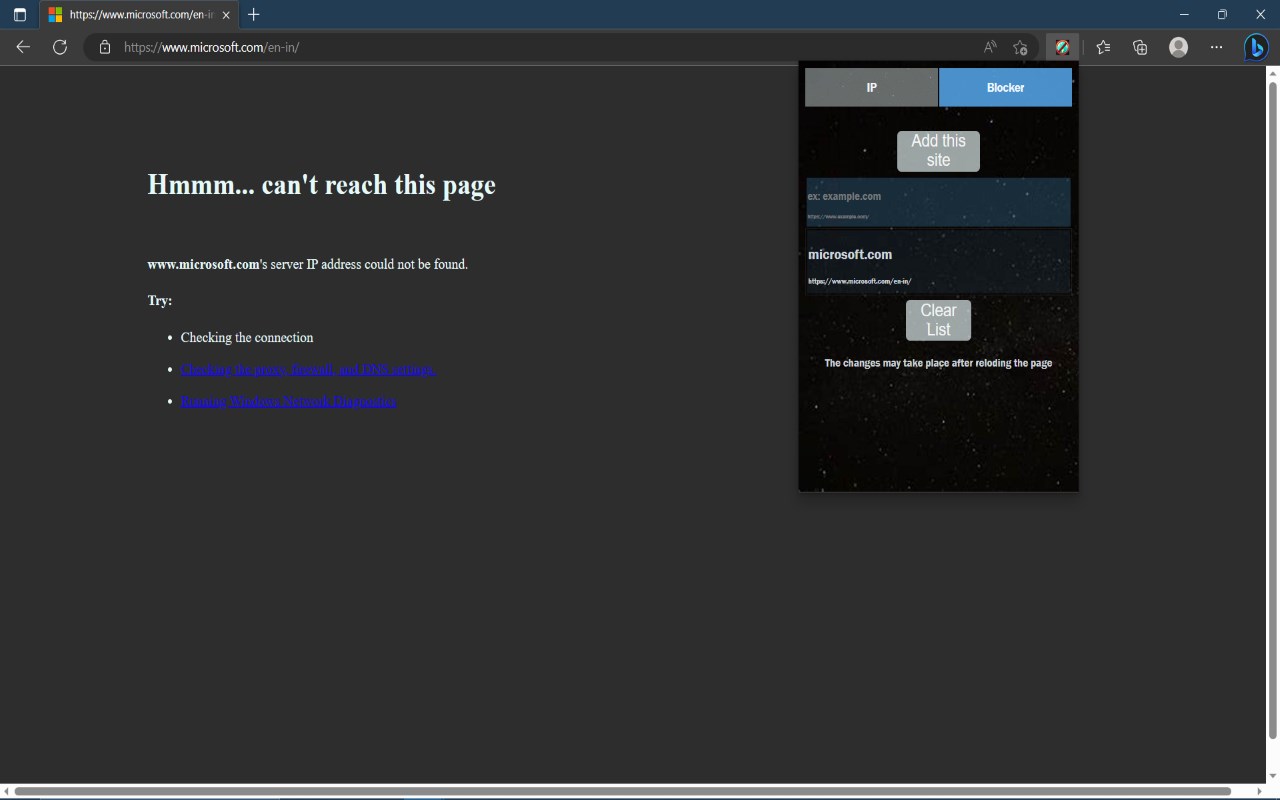1280x800 pixels.
Task: Open the Collections icon
Action: coord(1140,47)
